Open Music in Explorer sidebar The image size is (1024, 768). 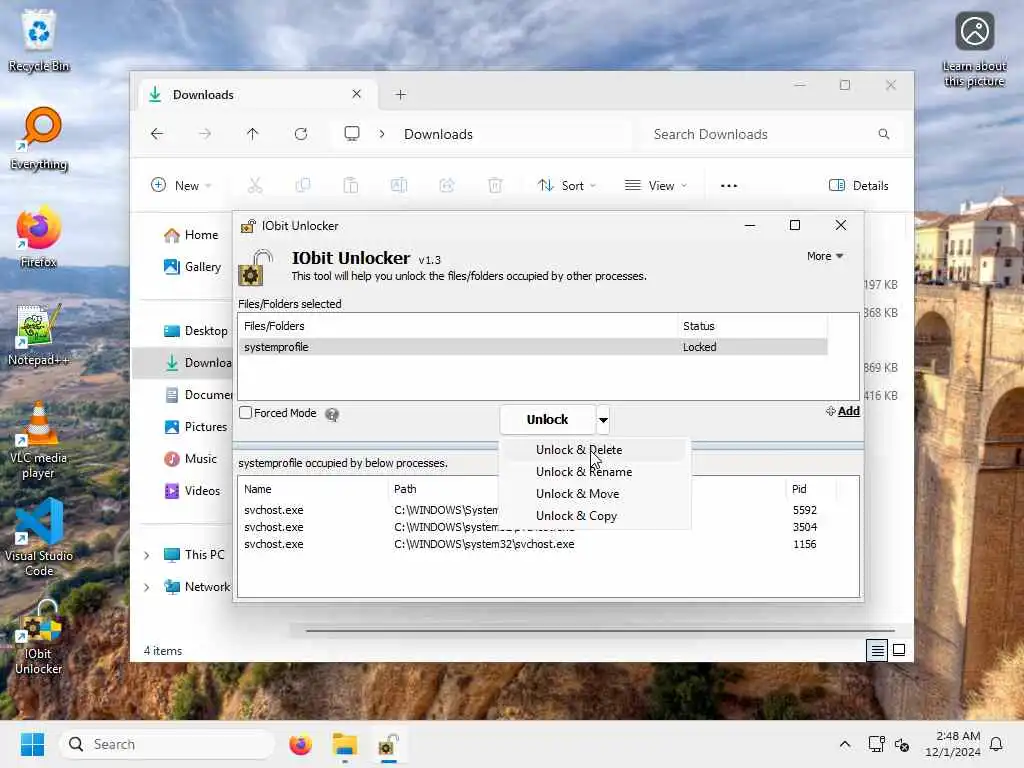(190, 458)
